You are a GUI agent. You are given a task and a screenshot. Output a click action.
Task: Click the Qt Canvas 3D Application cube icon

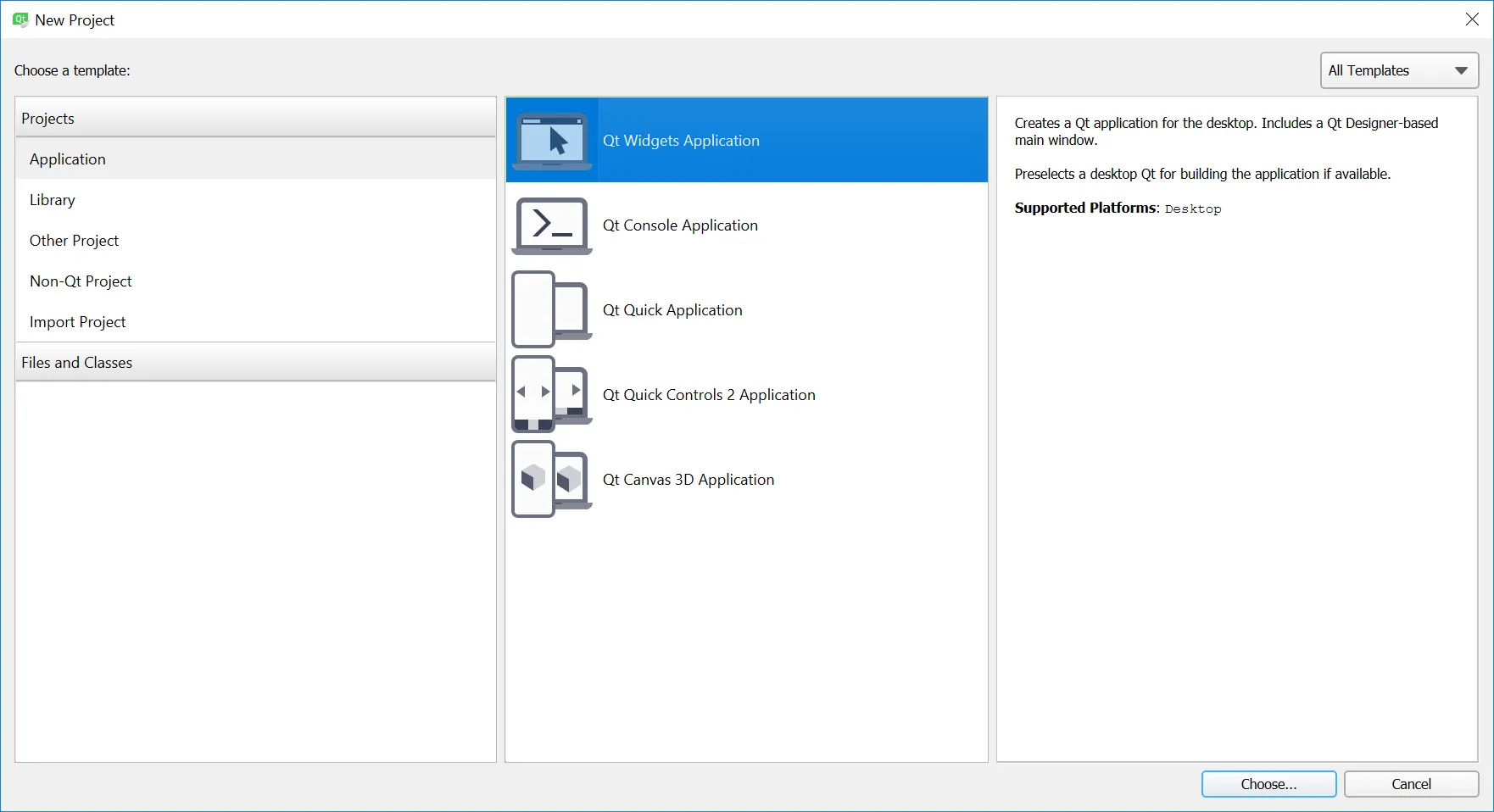552,479
